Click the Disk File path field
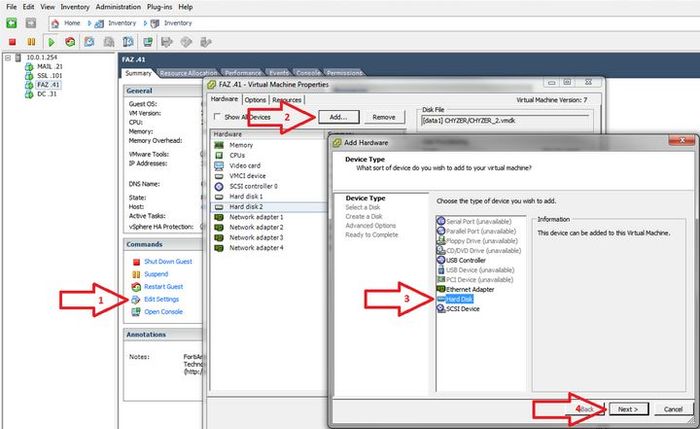The height and width of the screenshot is (429, 700). tap(505, 121)
